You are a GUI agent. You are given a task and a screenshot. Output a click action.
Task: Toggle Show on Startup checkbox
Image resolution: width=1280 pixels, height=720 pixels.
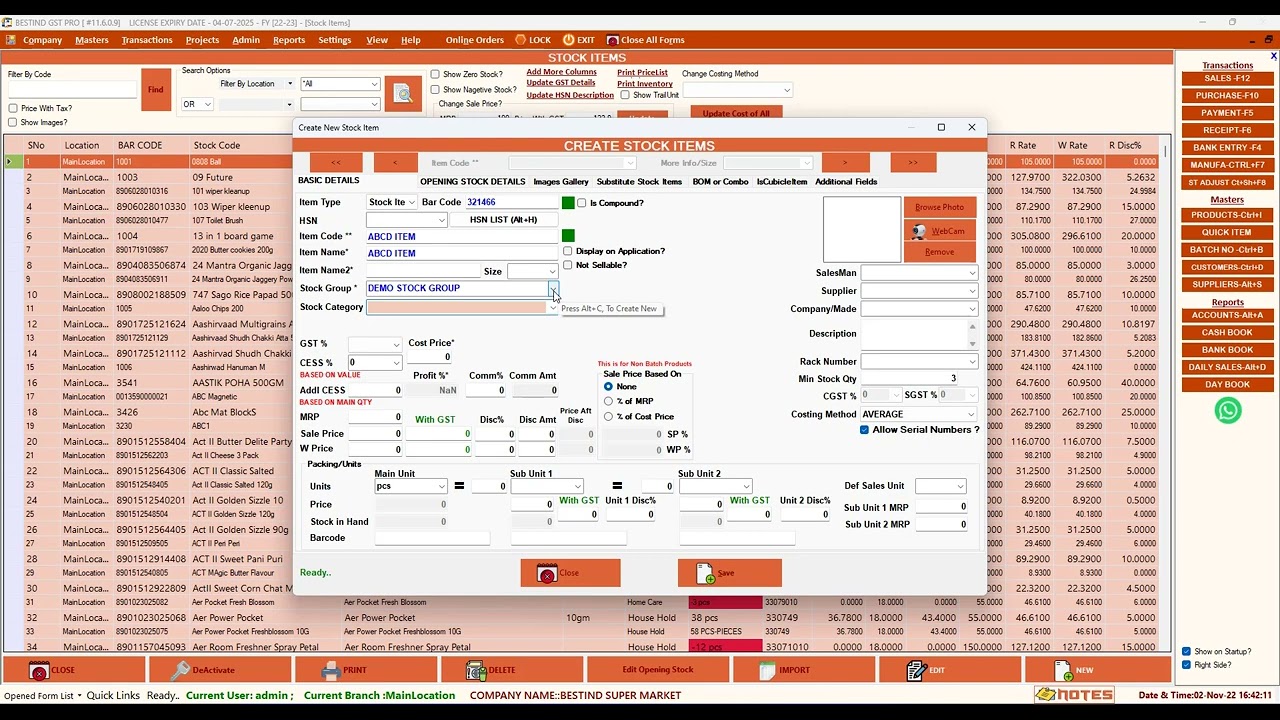[x=1187, y=652]
